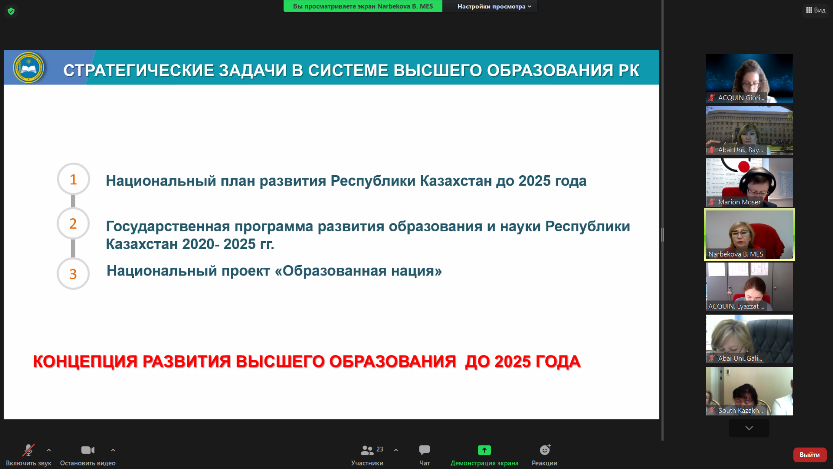Viewport: 833px width, 469px height.
Task: Open the Настройки просмотра dropdown
Action: tap(494, 6)
